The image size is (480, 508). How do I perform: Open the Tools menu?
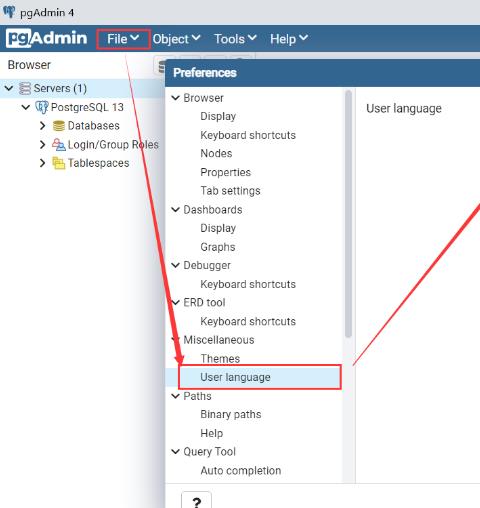[x=235, y=39]
